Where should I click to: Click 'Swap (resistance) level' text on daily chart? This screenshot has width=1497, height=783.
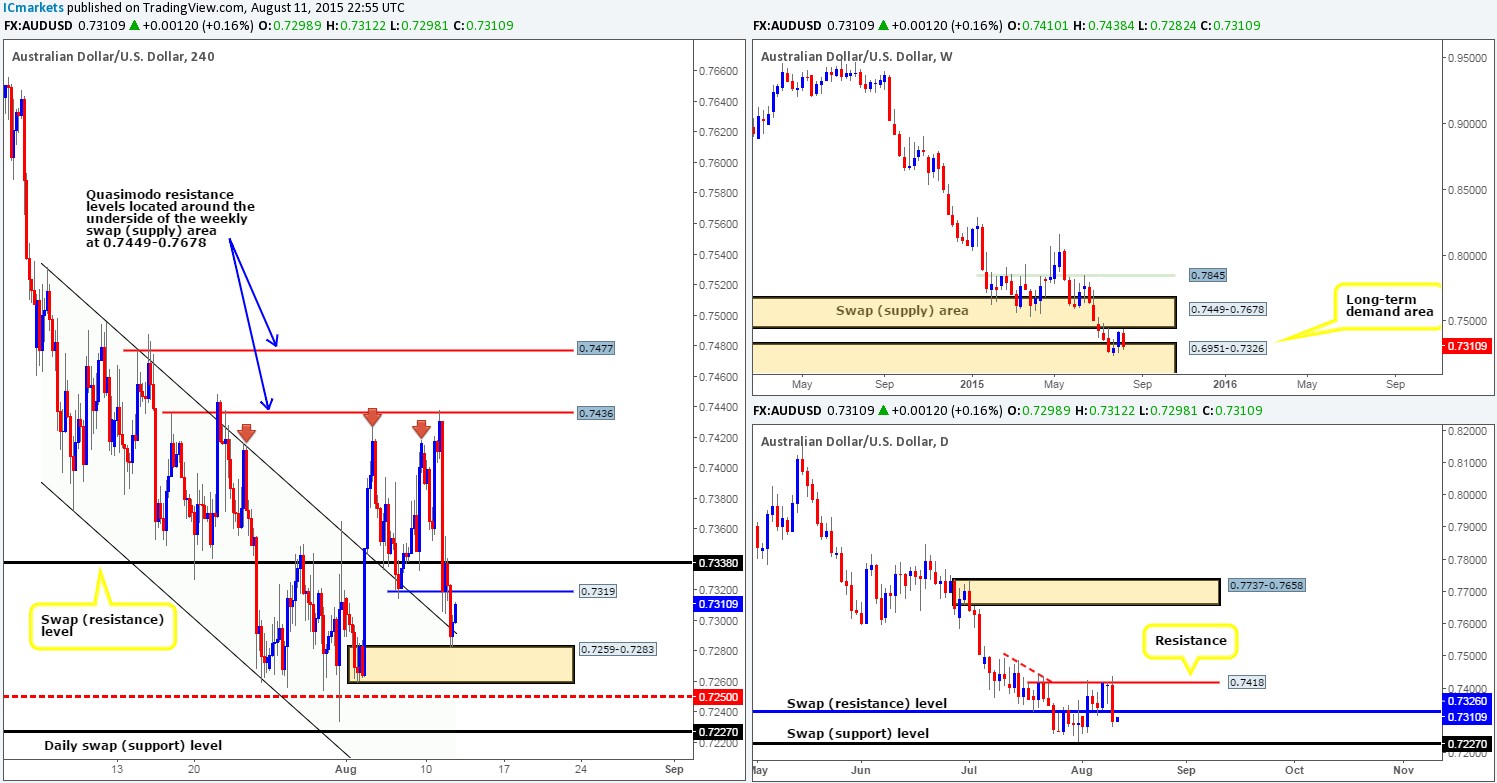click(867, 704)
